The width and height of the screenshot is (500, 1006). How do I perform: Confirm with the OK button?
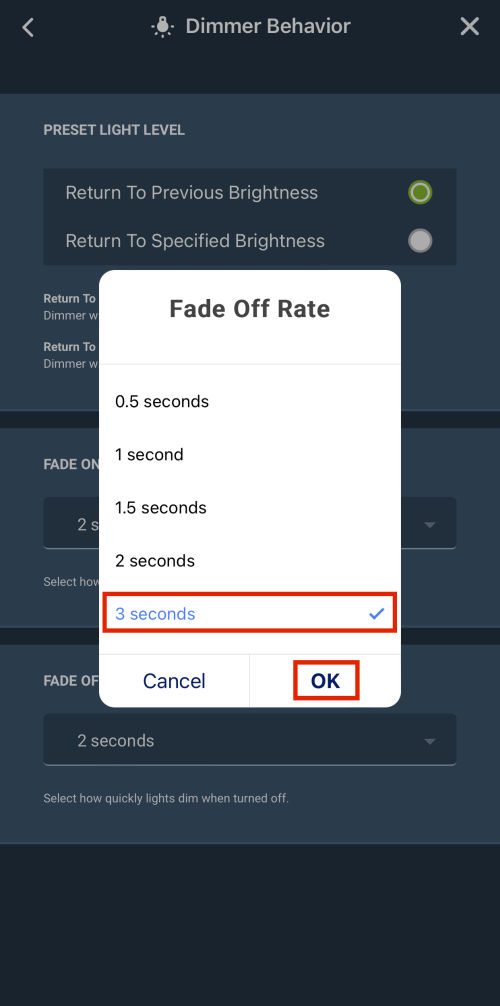click(325, 681)
